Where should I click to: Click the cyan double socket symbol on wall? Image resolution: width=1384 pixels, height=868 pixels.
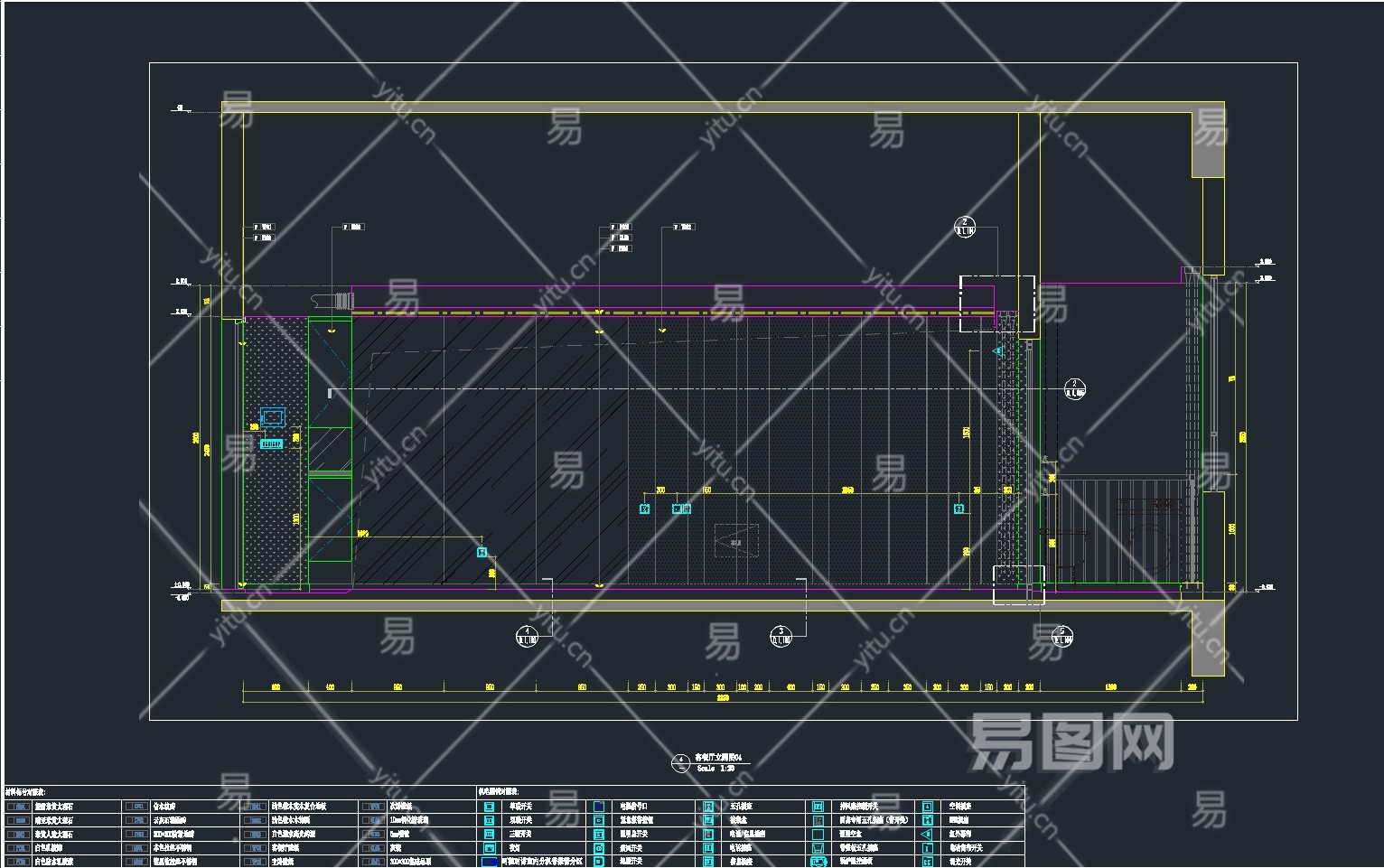pos(681,509)
